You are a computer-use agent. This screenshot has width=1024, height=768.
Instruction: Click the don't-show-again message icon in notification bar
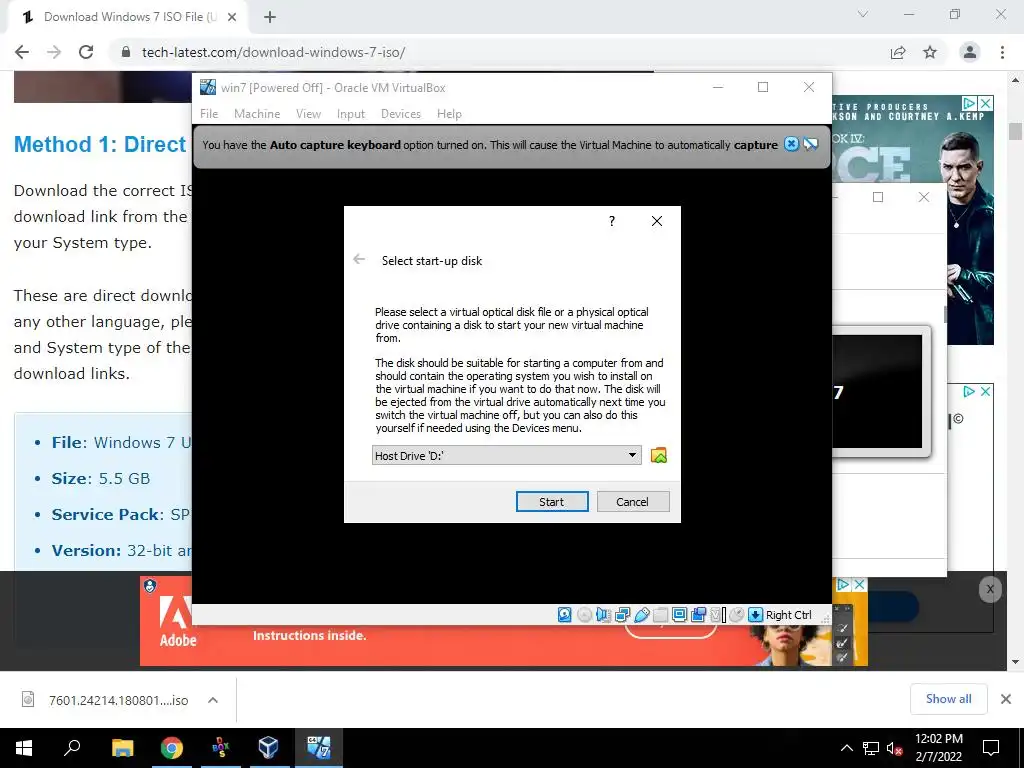tap(810, 144)
